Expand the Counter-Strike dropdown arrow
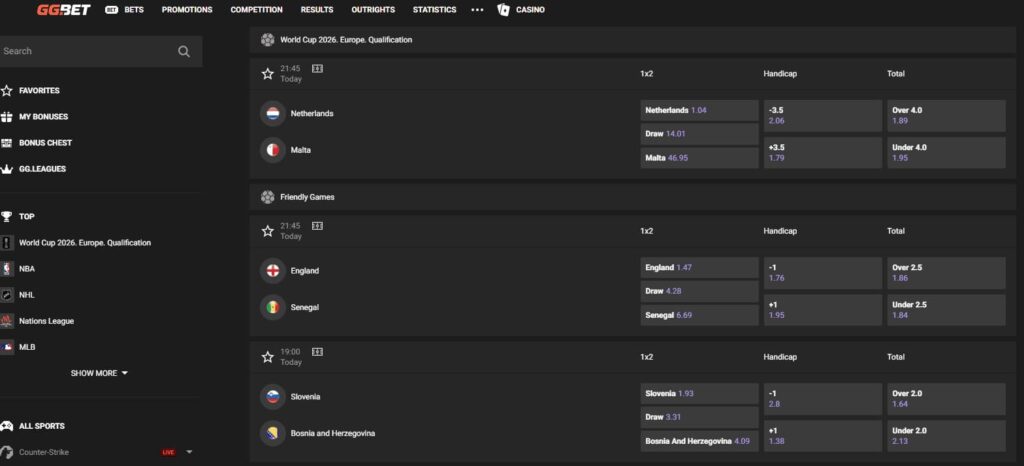The image size is (1024, 466). click(x=189, y=452)
